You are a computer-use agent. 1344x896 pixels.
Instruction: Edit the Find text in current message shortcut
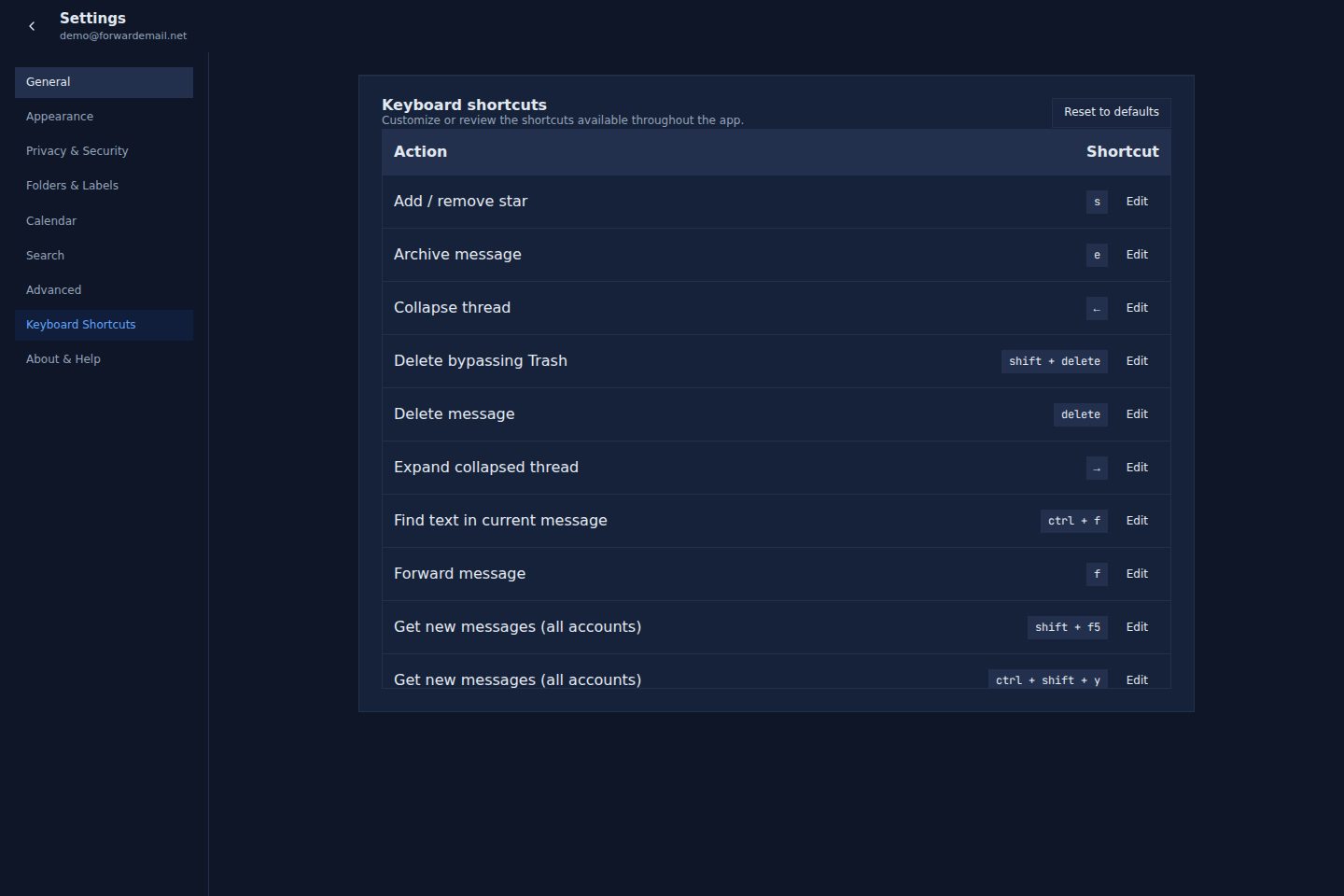1137,521
